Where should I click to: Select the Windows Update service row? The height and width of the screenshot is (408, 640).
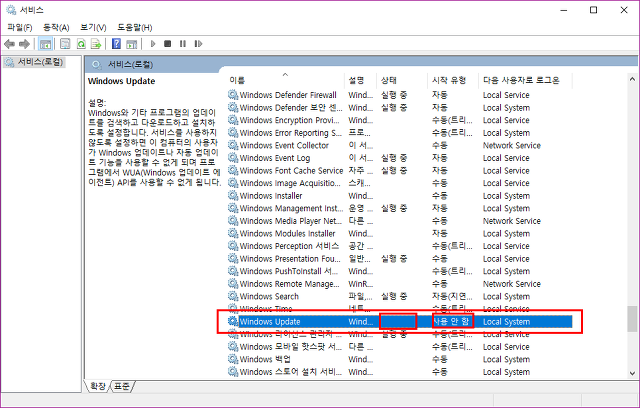pos(400,322)
